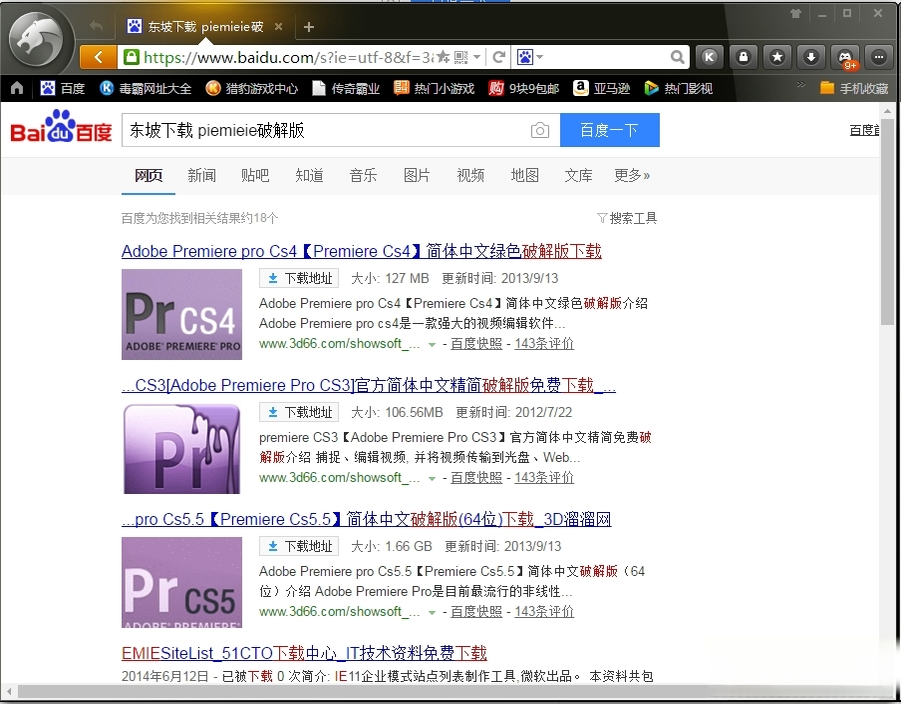Click the undo closed tab arrow
The image size is (901, 704).
coord(96,26)
